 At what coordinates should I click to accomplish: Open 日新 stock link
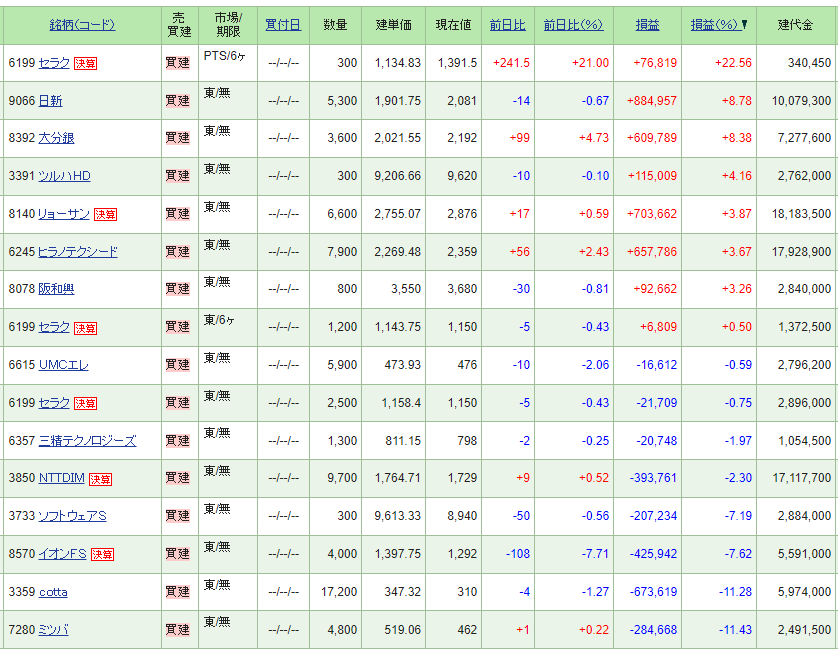(x=50, y=100)
